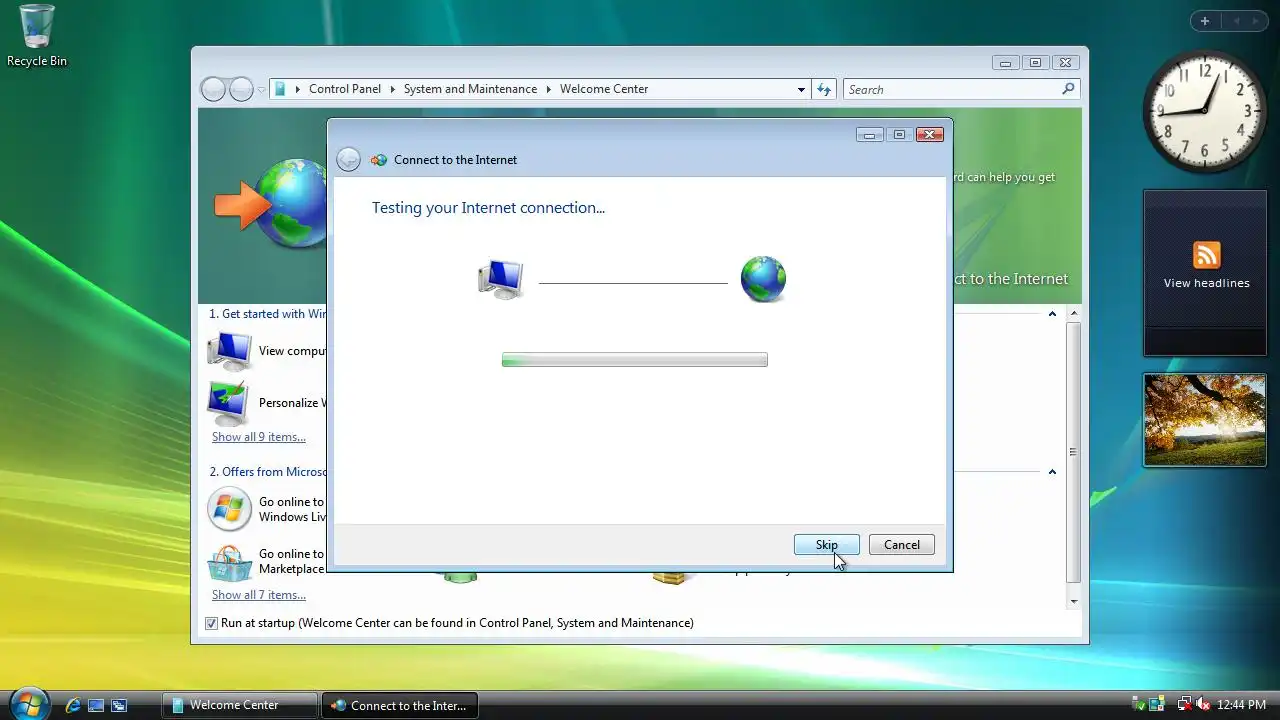Image resolution: width=1280 pixels, height=720 pixels.
Task: Click the slideshow autumn tree picture gadget
Action: 1205,420
